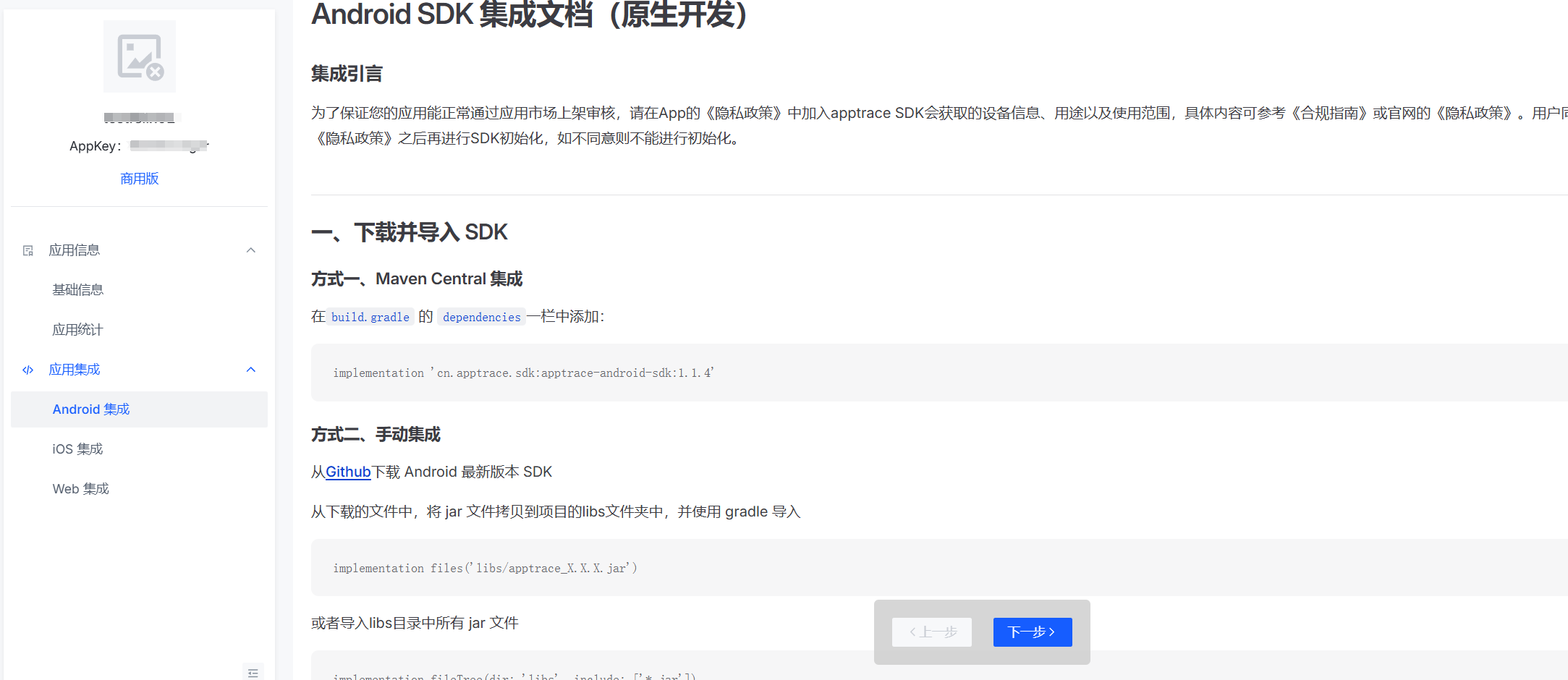The width and height of the screenshot is (1568, 680).
Task: Click the disabled 上一步 button
Action: tap(932, 632)
